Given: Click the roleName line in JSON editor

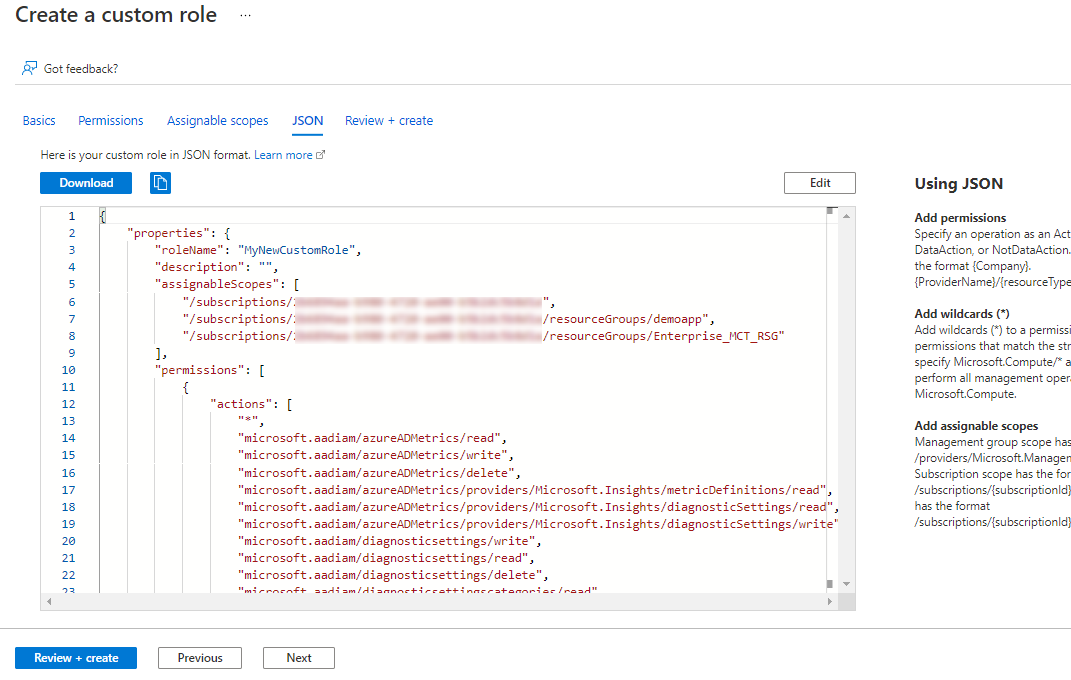Looking at the screenshot, I should click(x=257, y=250).
